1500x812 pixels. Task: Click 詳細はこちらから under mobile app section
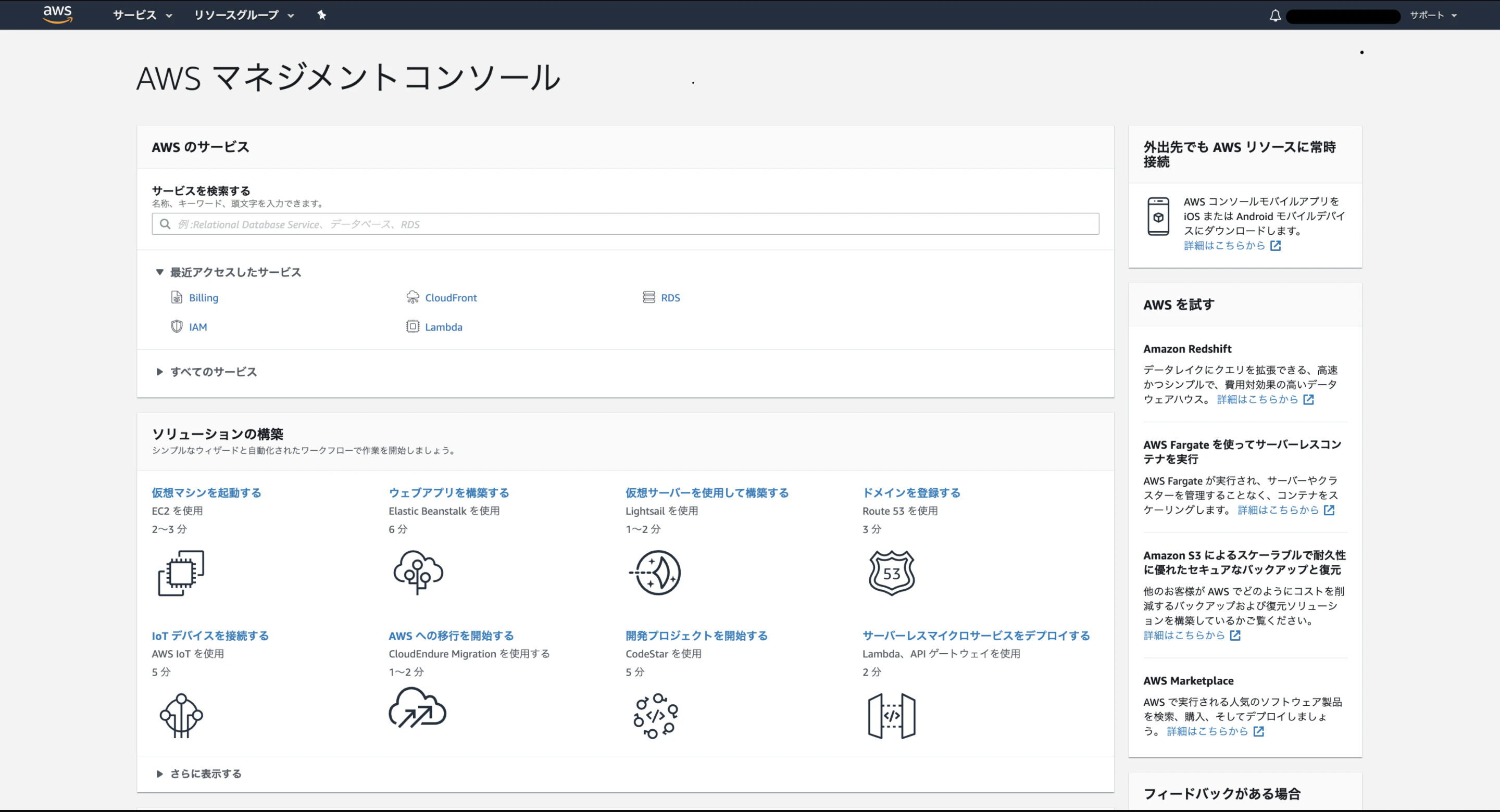1224,246
